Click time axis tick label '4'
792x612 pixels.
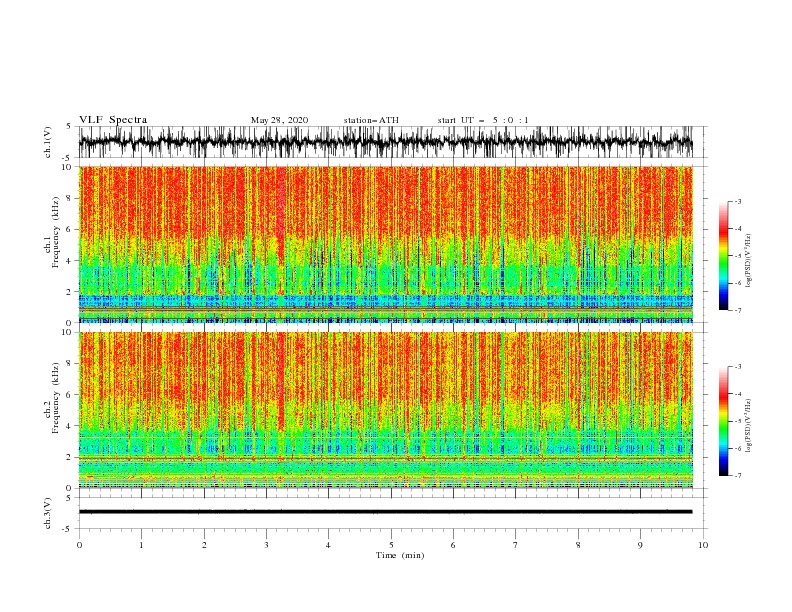(x=328, y=545)
